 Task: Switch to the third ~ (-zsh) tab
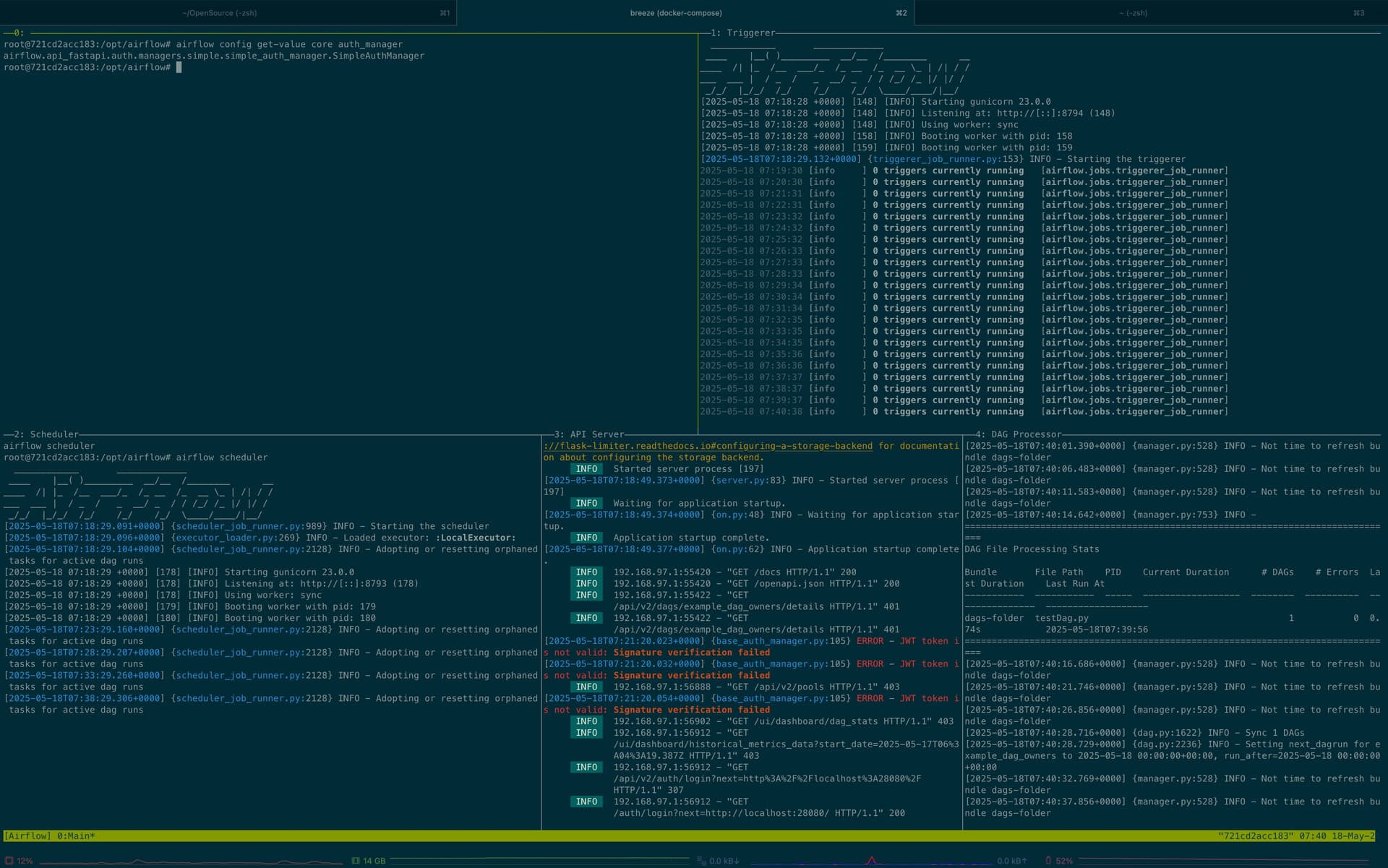click(1133, 13)
